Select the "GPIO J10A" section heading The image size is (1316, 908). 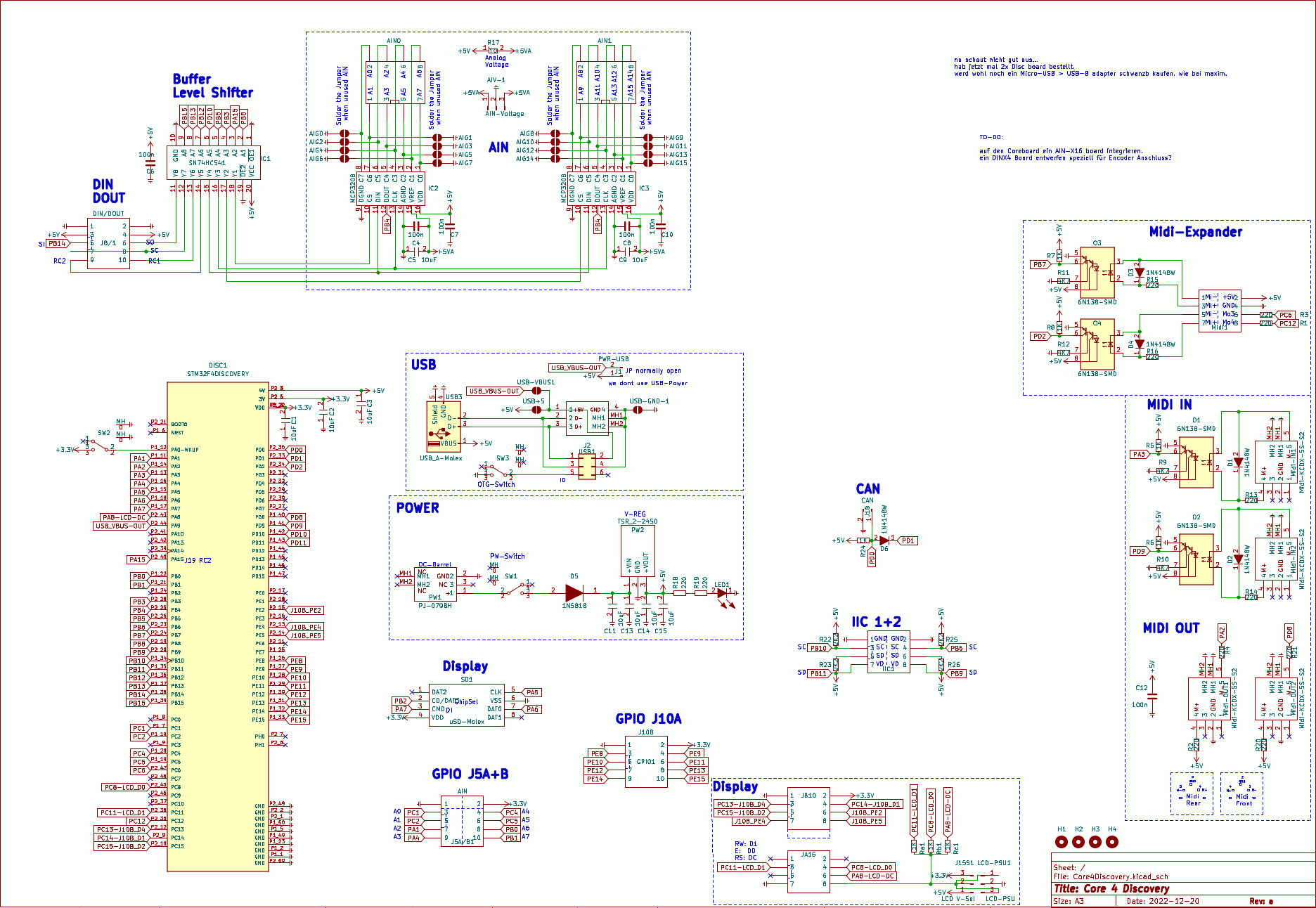648,718
